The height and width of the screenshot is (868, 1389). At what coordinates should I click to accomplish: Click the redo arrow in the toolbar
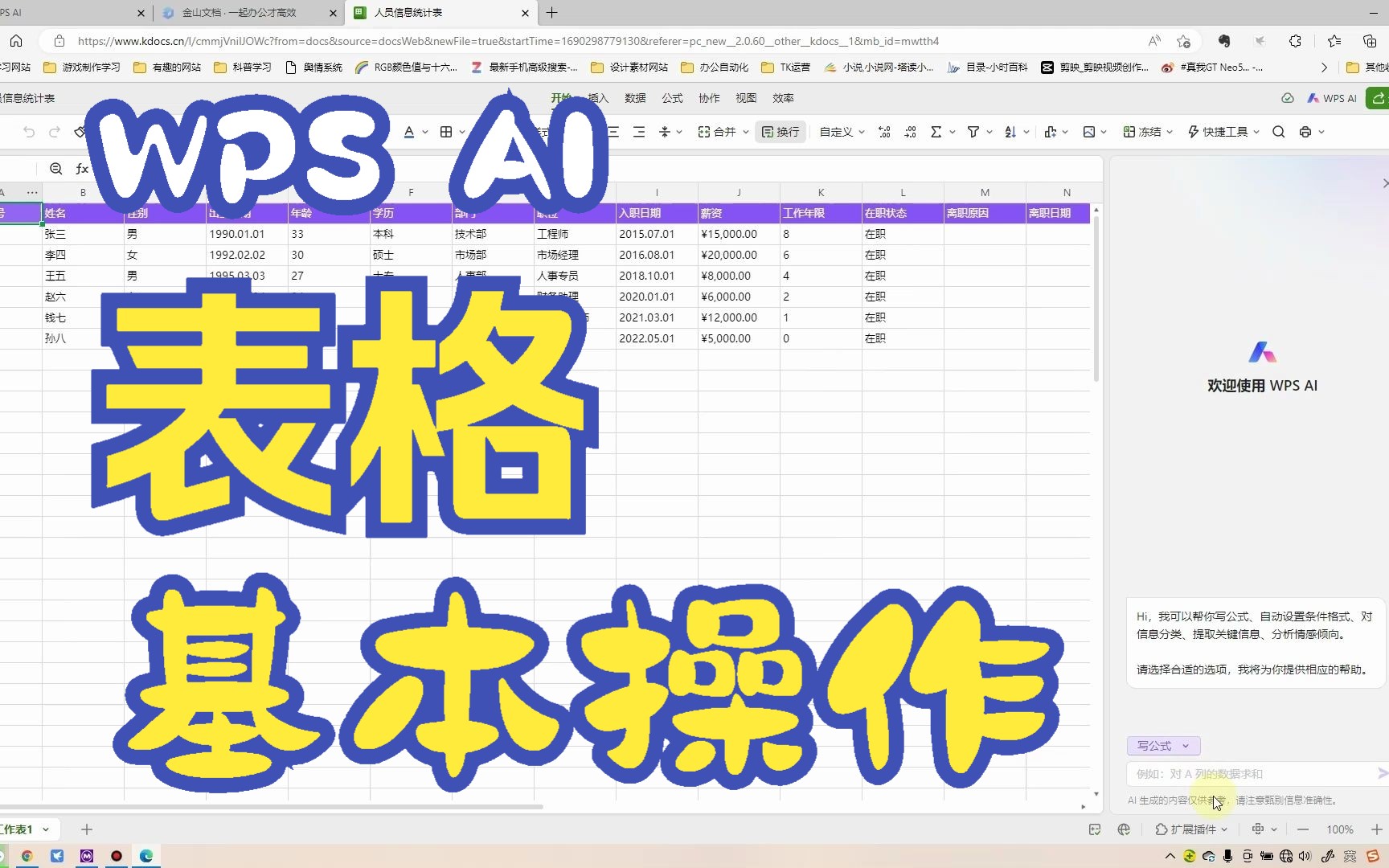click(x=55, y=132)
